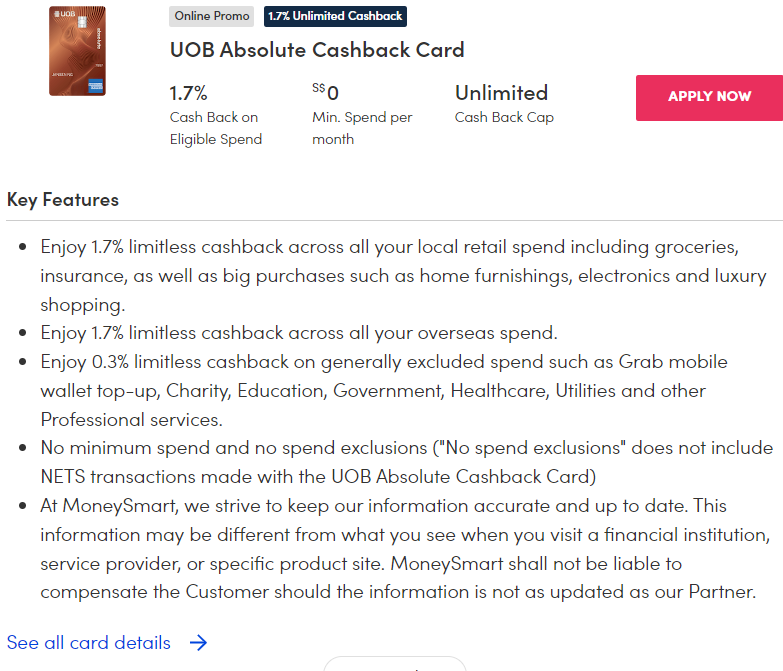Image resolution: width=783 pixels, height=671 pixels.
Task: Click the bullet about 0.3% cashback on excluded spend
Action: 384,390
